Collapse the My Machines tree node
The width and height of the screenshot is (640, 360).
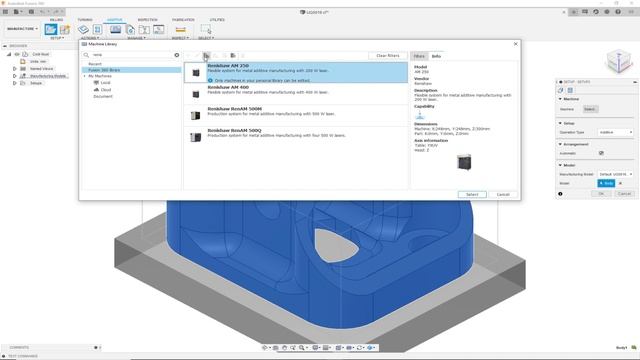[85, 76]
